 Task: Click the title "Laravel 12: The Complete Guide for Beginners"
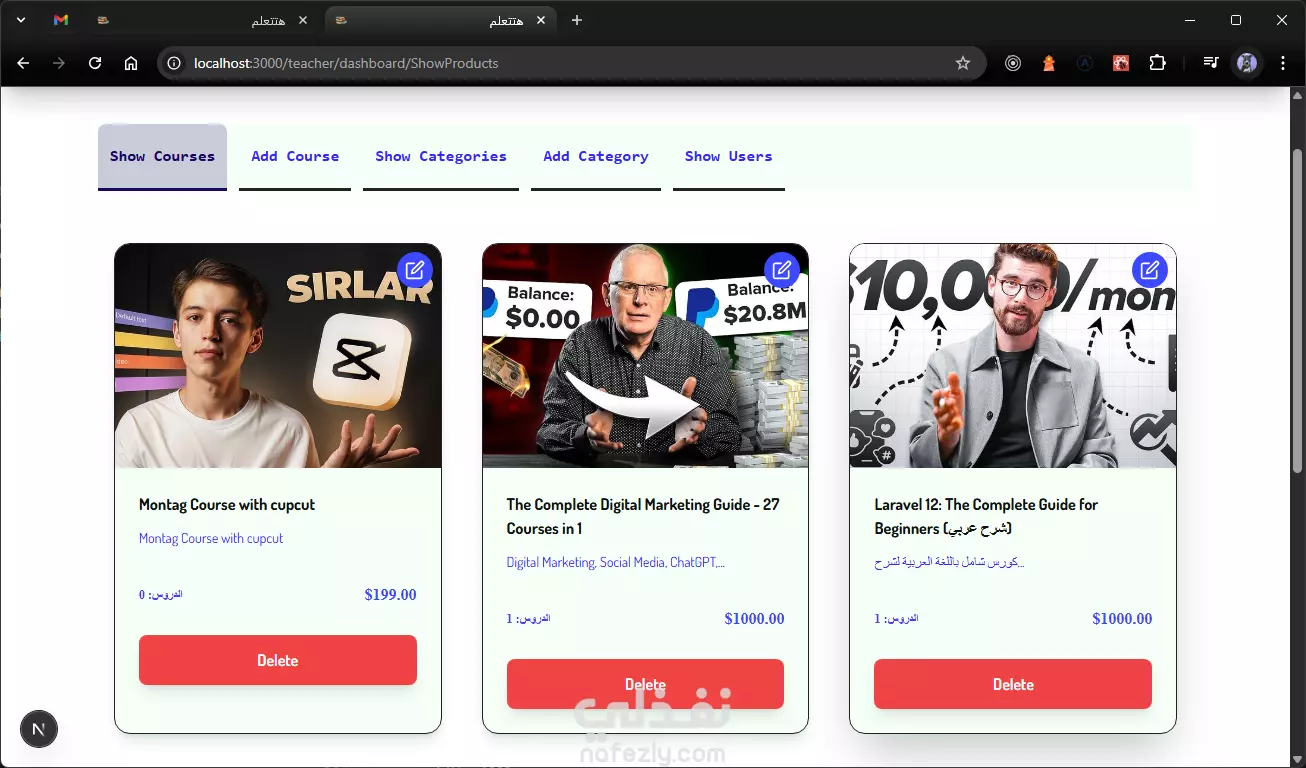tap(986, 516)
